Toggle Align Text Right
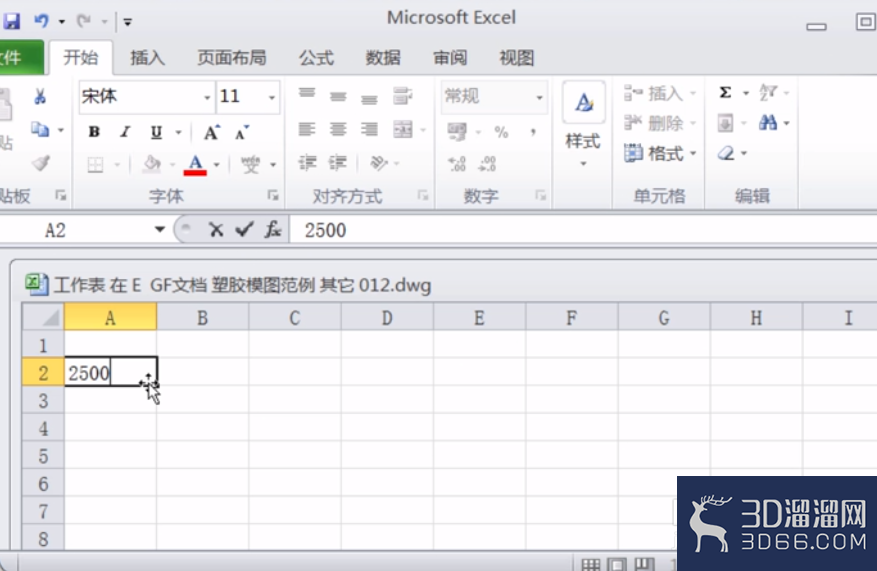Viewport: 877px width, 571px height. (369, 130)
